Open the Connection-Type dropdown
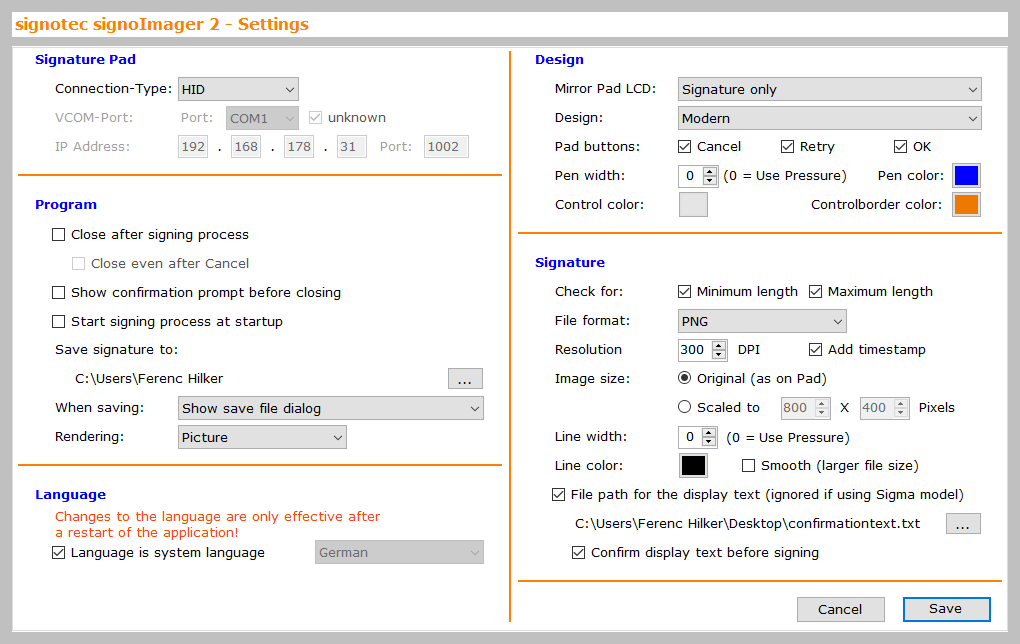 (238, 90)
